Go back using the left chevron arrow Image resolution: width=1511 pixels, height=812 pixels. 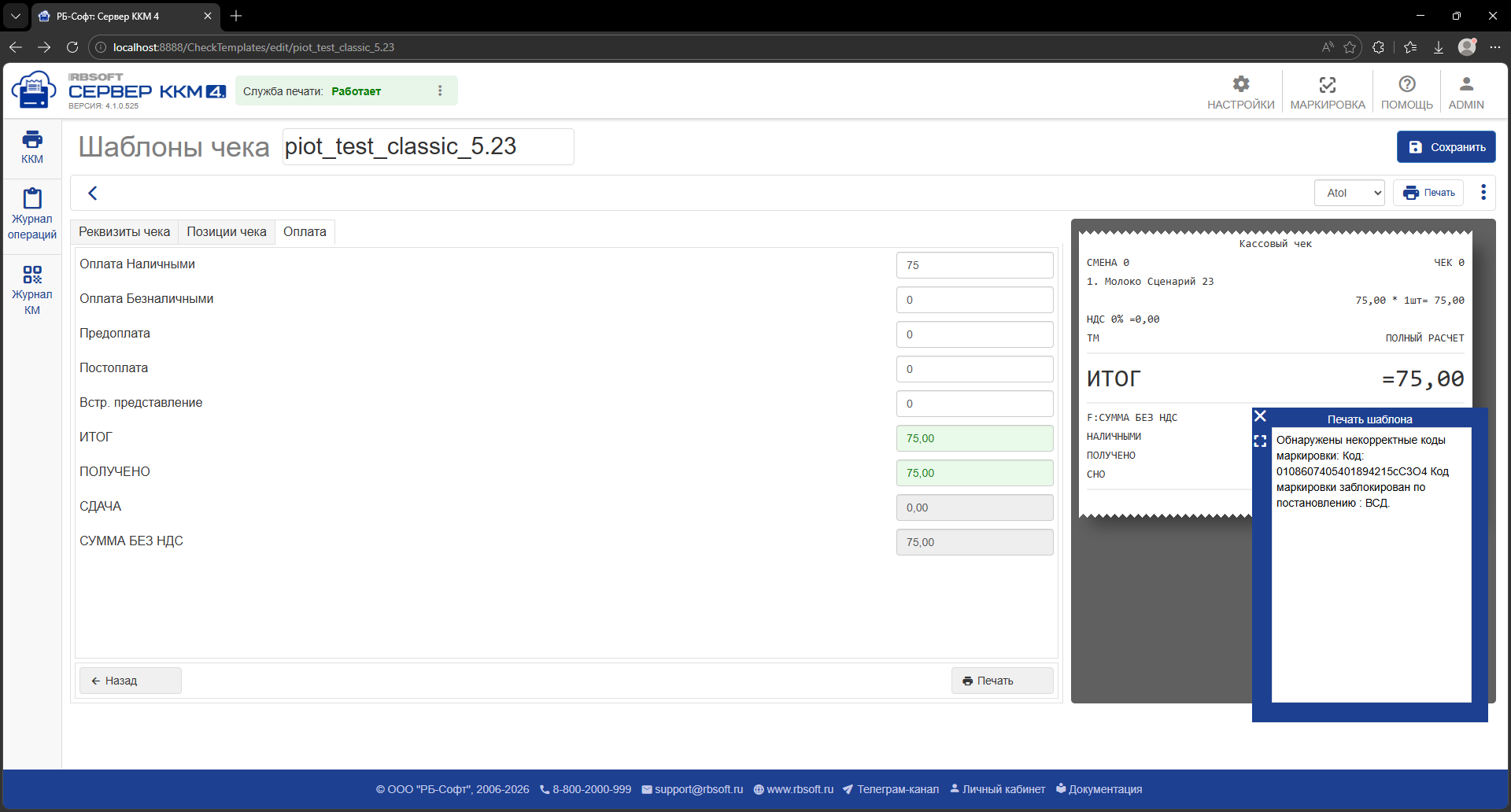(93, 193)
